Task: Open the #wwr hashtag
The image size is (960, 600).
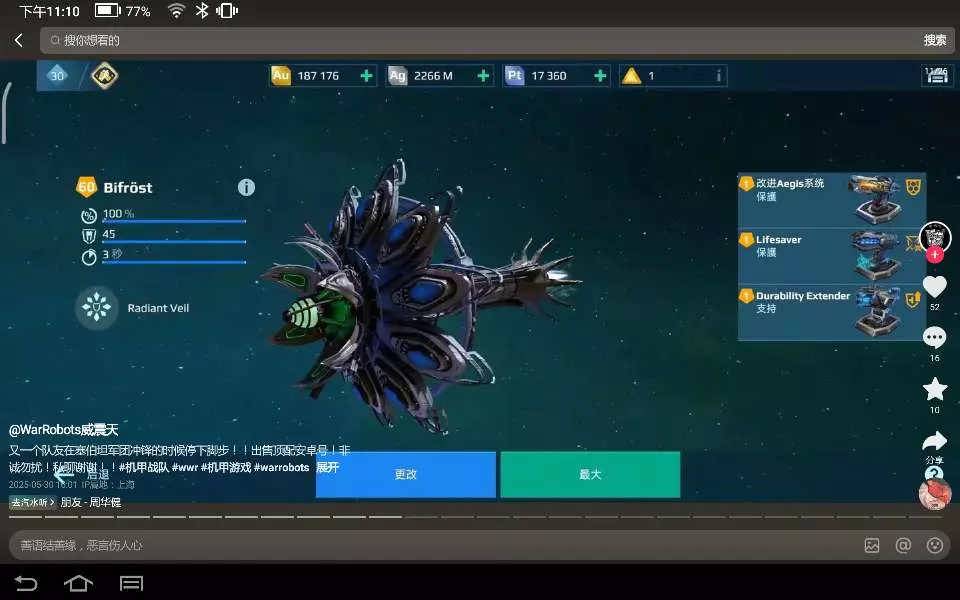Action: (x=185, y=468)
